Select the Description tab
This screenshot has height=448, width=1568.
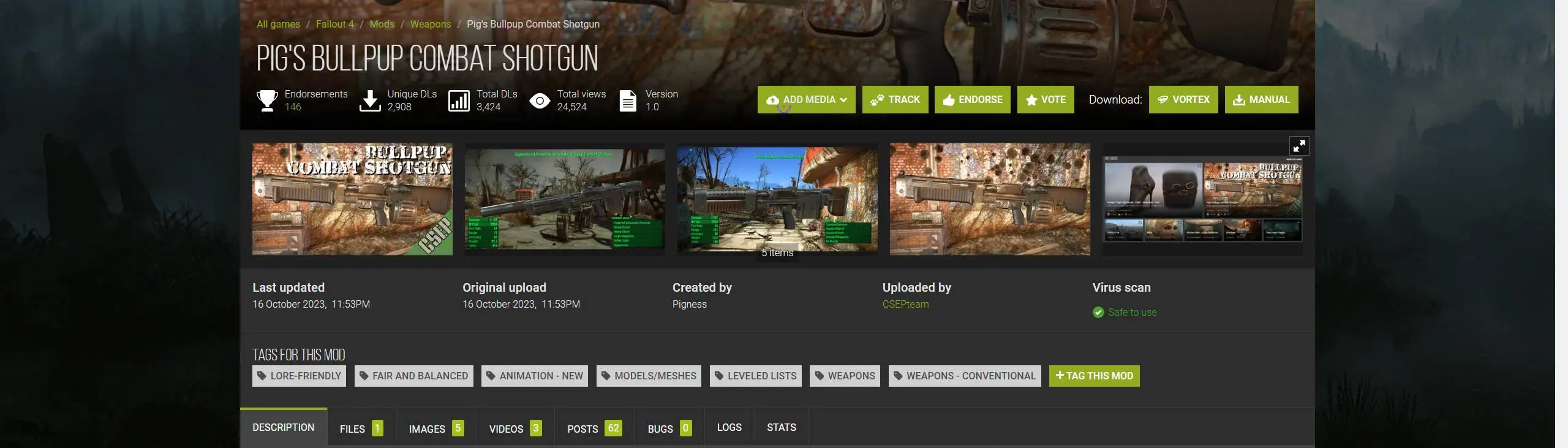click(284, 428)
